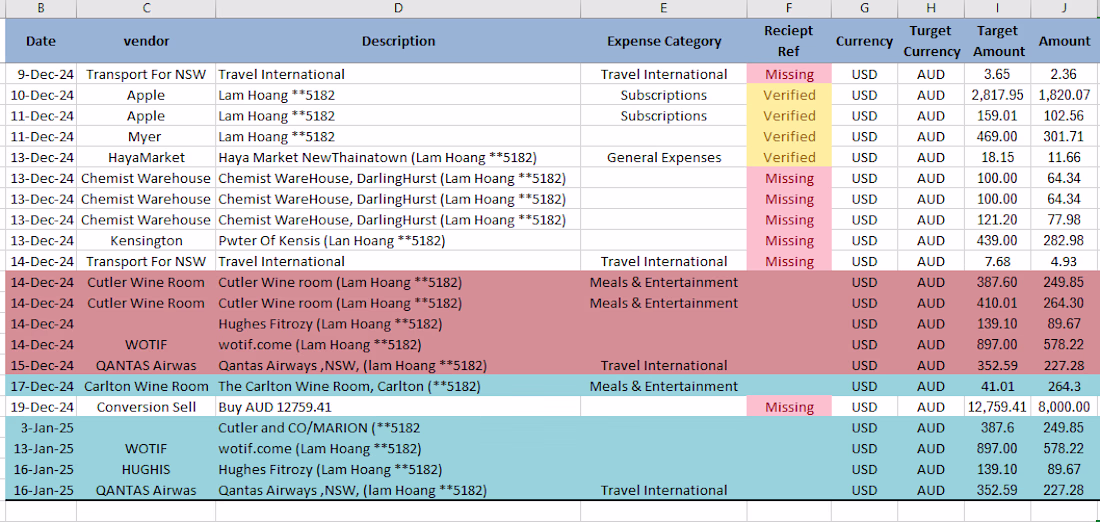Select Verified status in Myer row
The image size is (1100, 522).
pos(789,136)
